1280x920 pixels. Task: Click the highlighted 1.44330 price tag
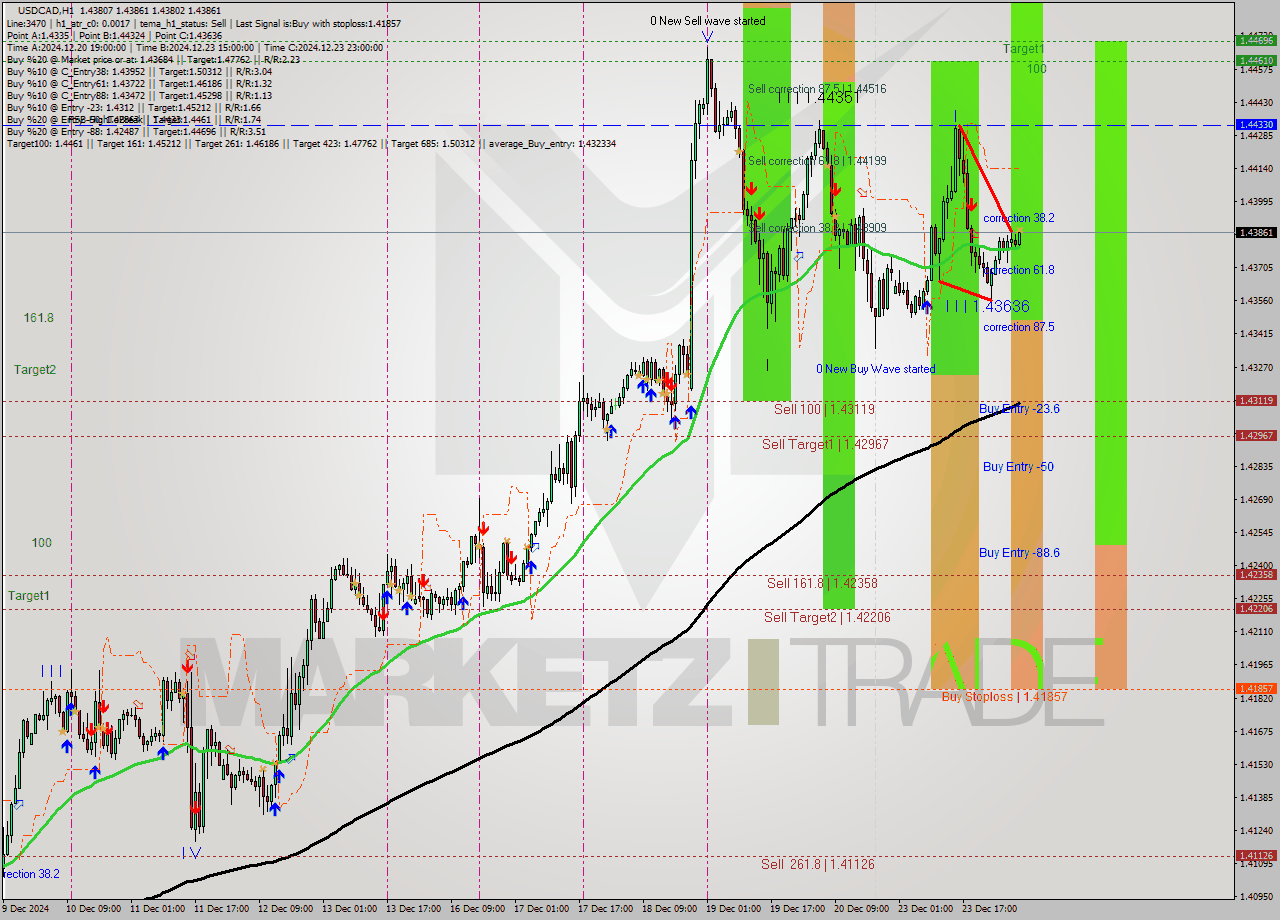(1256, 125)
